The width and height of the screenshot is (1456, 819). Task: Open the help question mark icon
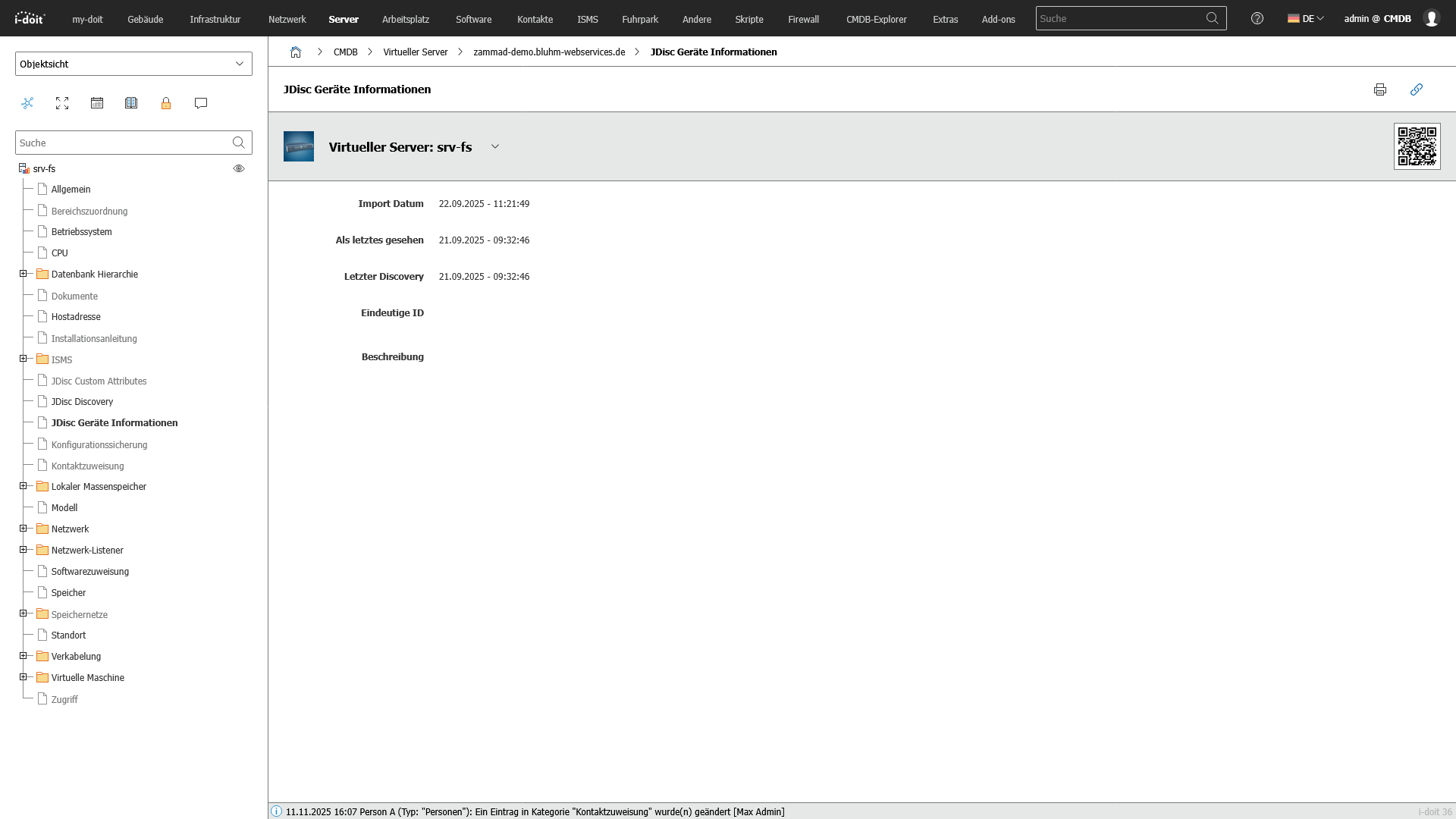point(1257,19)
